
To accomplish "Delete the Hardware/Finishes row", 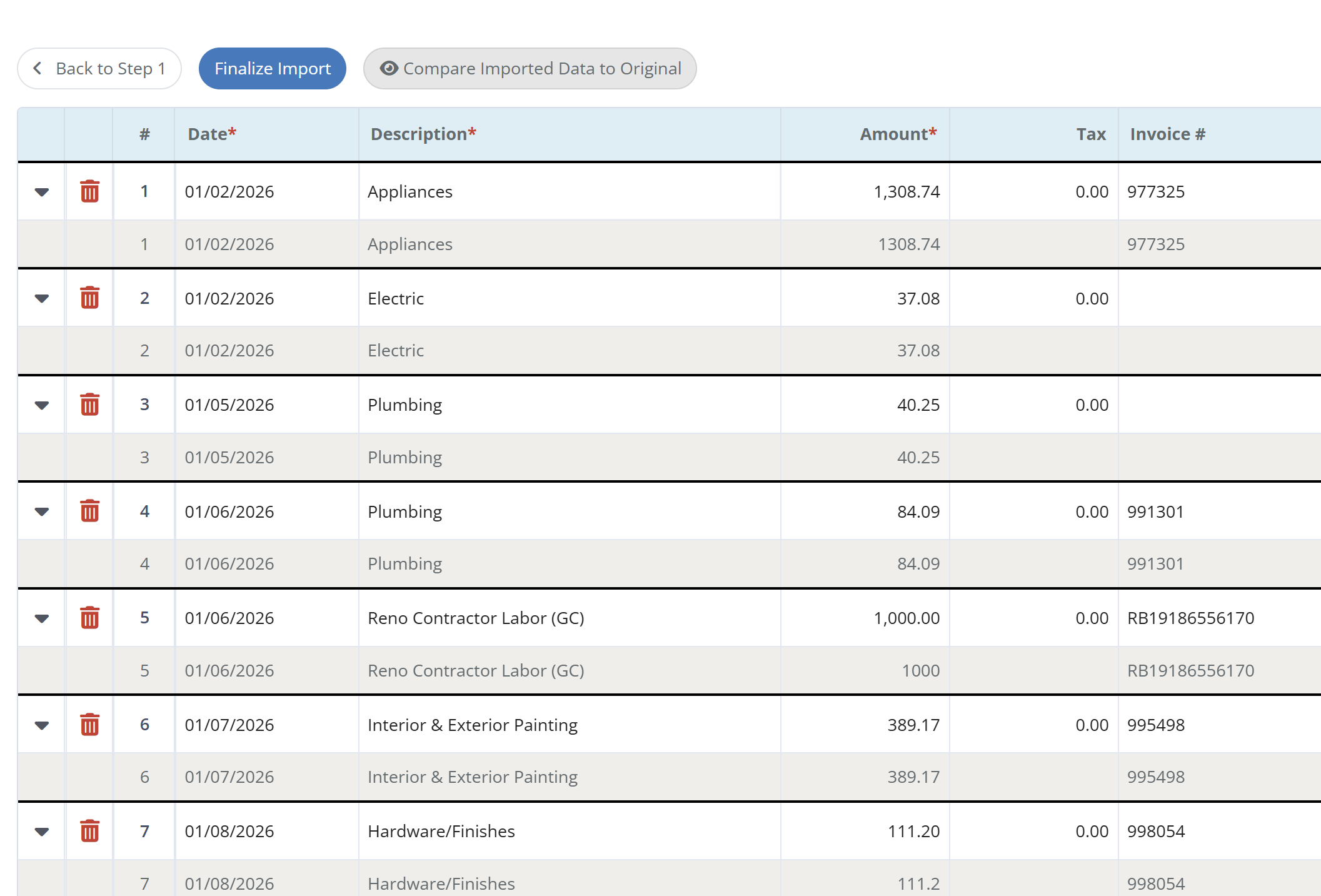I will pyautogui.click(x=89, y=832).
